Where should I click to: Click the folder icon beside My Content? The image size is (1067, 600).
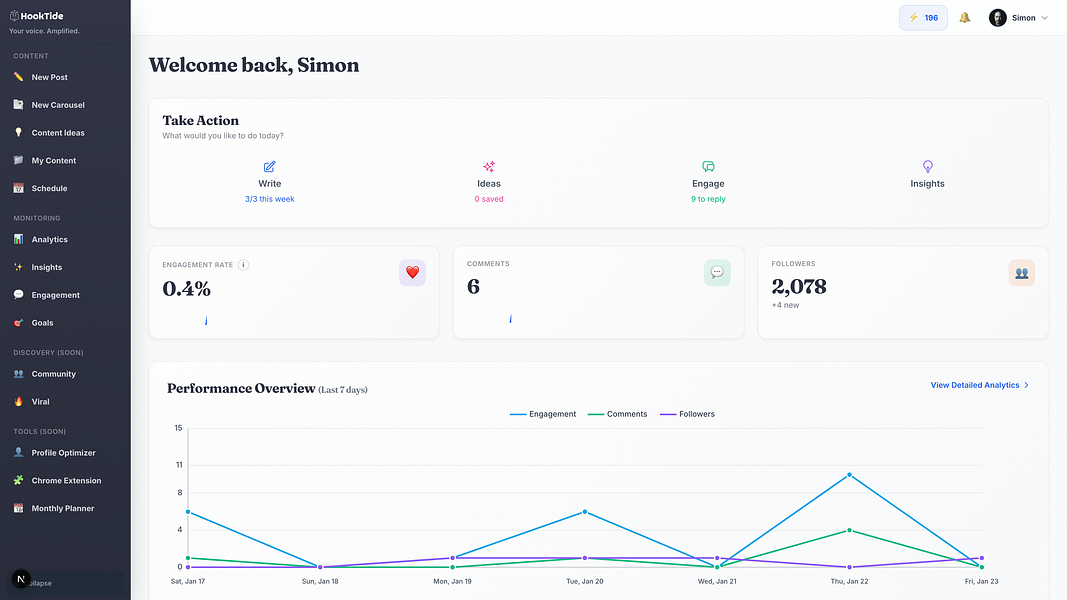tap(18, 161)
